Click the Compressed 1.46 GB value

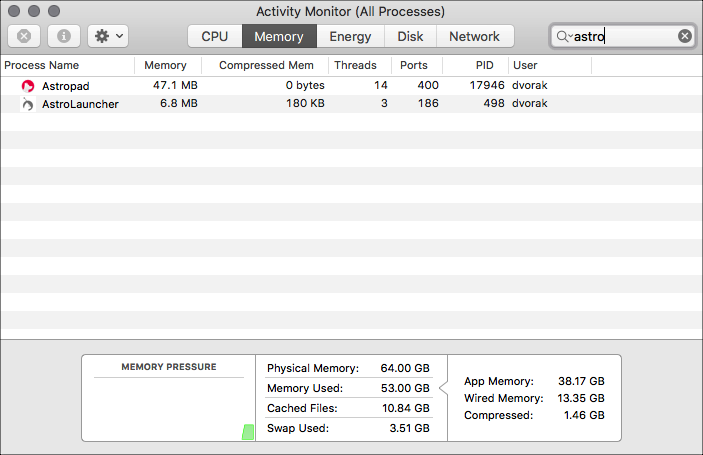584,415
